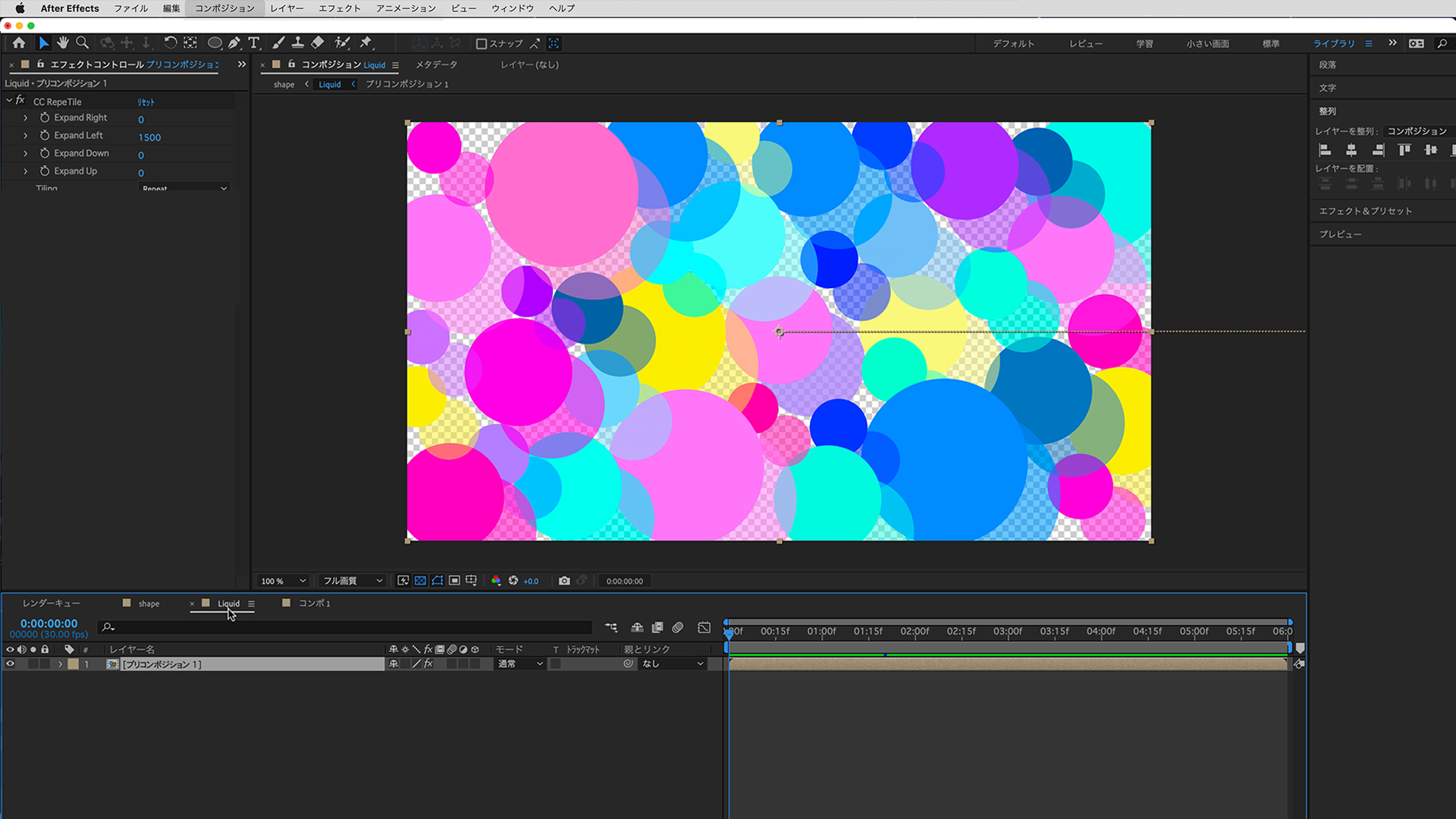The image size is (1456, 819).
Task: Enable the スナップ checkbox
Action: (x=481, y=44)
